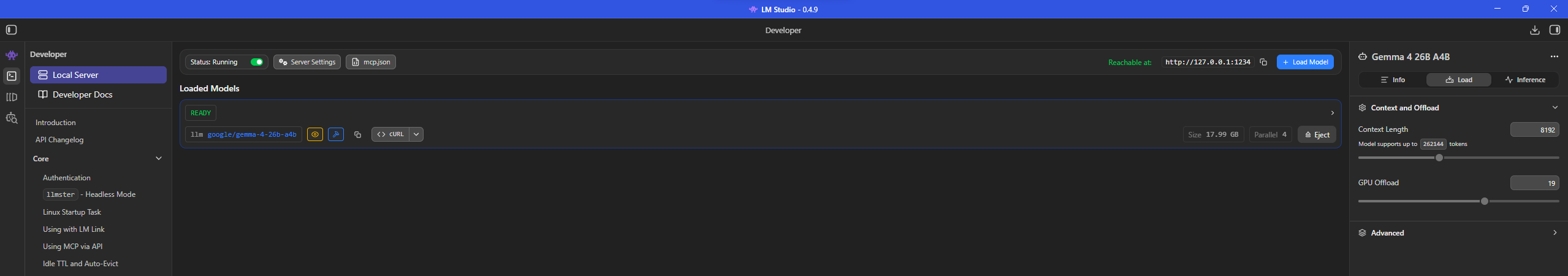Expand the loaded model row chevron
The image size is (1568, 276).
point(1332,113)
